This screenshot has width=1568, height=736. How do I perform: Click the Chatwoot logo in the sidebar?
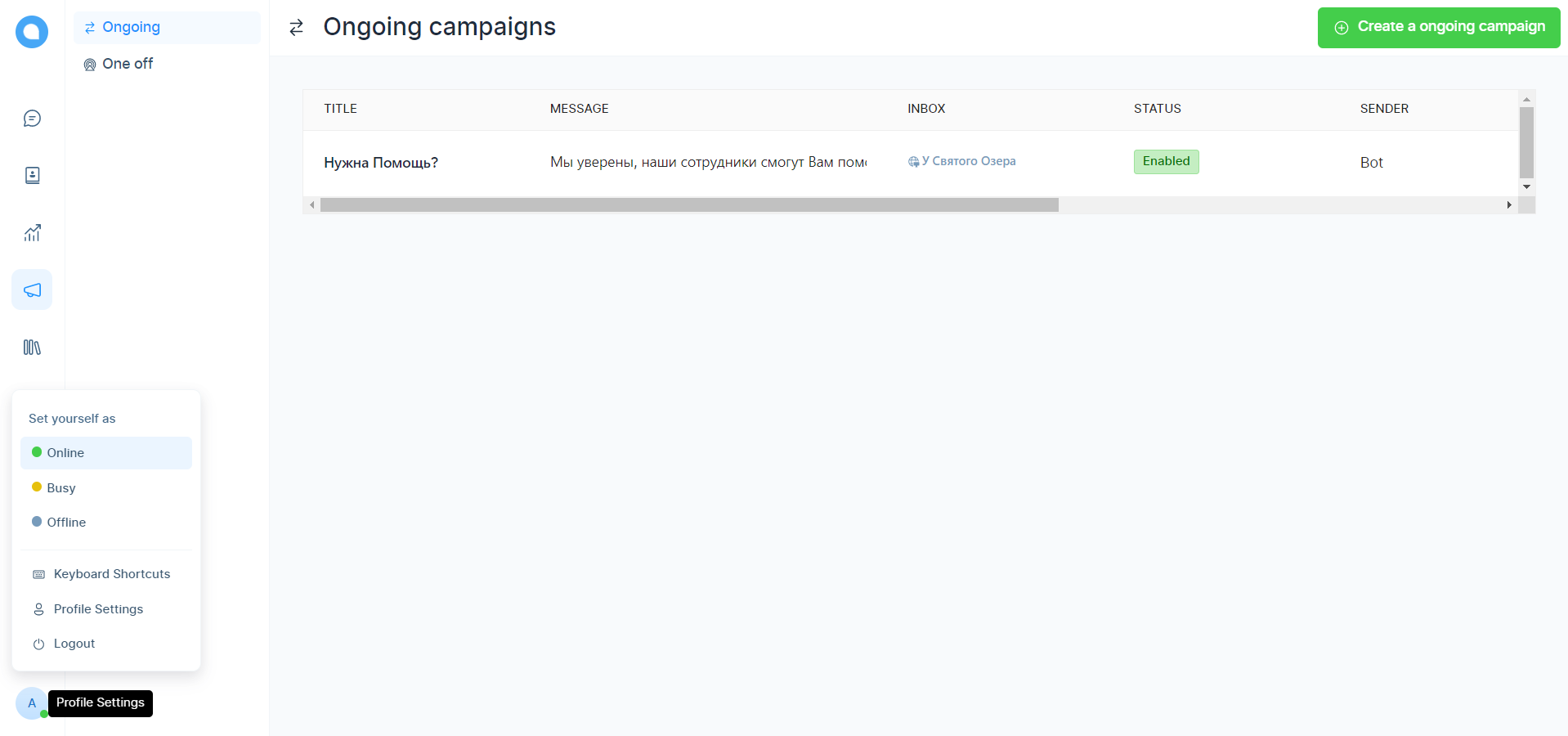point(31,31)
